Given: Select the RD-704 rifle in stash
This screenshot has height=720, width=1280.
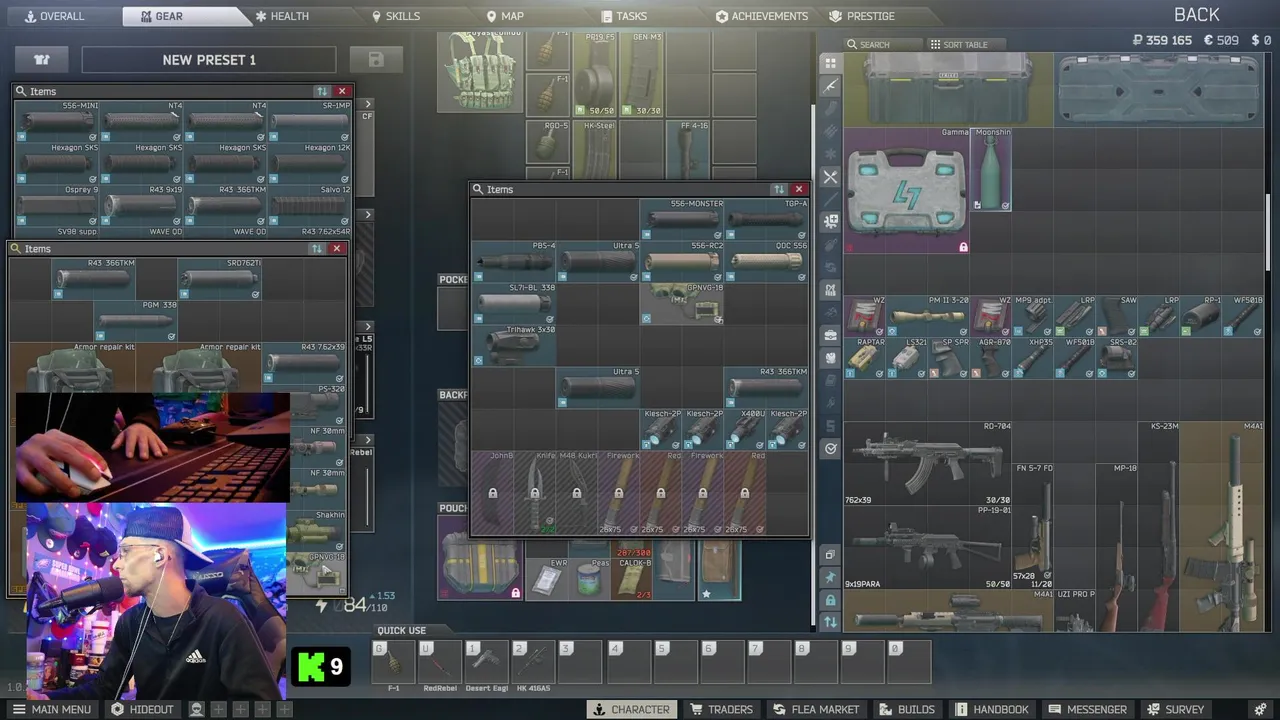Looking at the screenshot, I should [x=928, y=463].
